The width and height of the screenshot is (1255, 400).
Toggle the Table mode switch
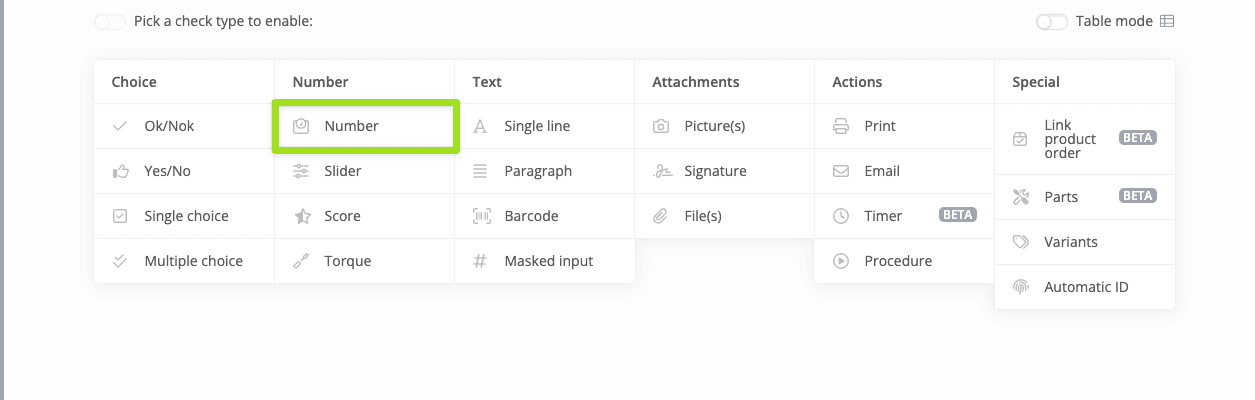(1052, 21)
